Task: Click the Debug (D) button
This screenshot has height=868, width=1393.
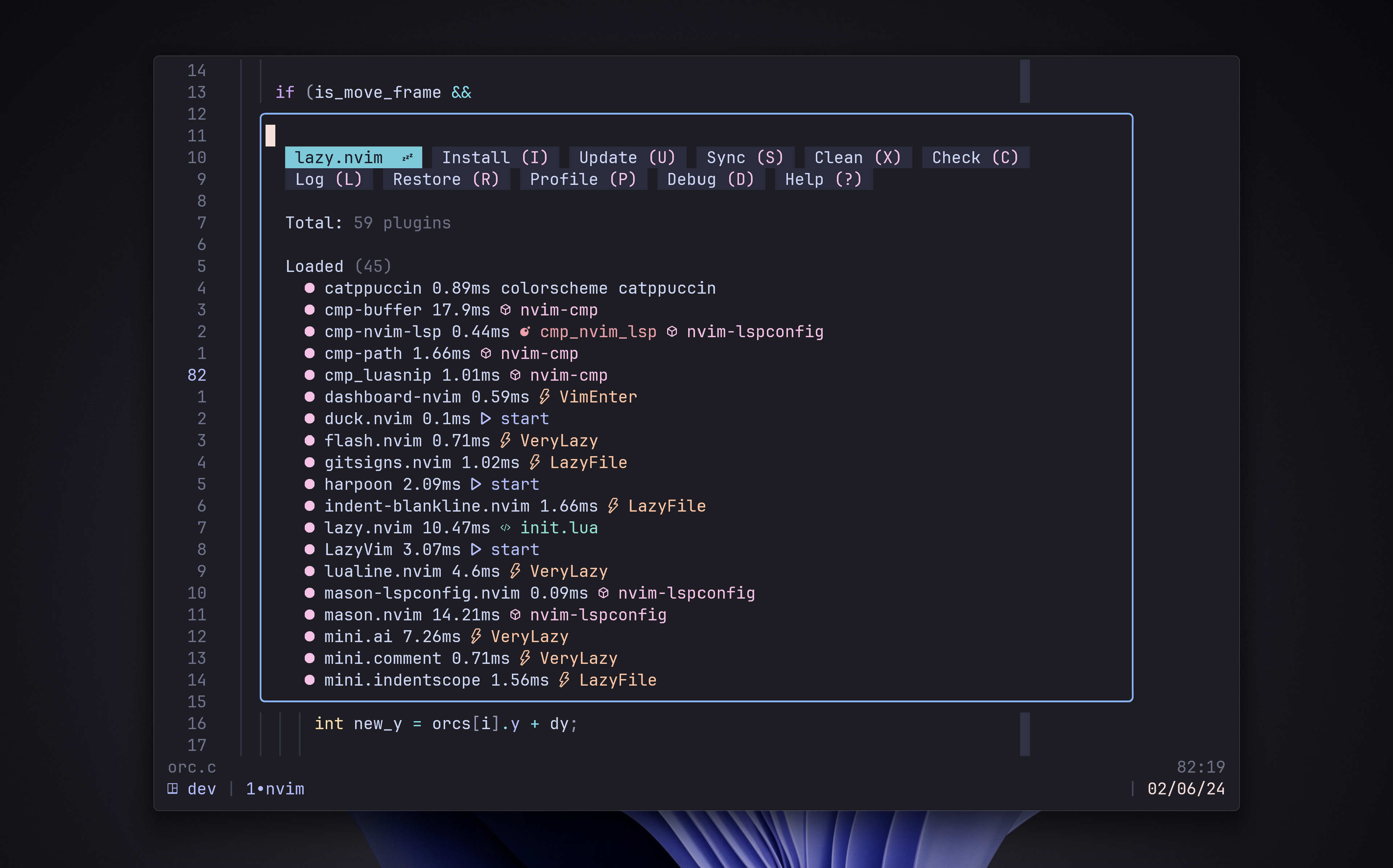Action: click(711, 179)
